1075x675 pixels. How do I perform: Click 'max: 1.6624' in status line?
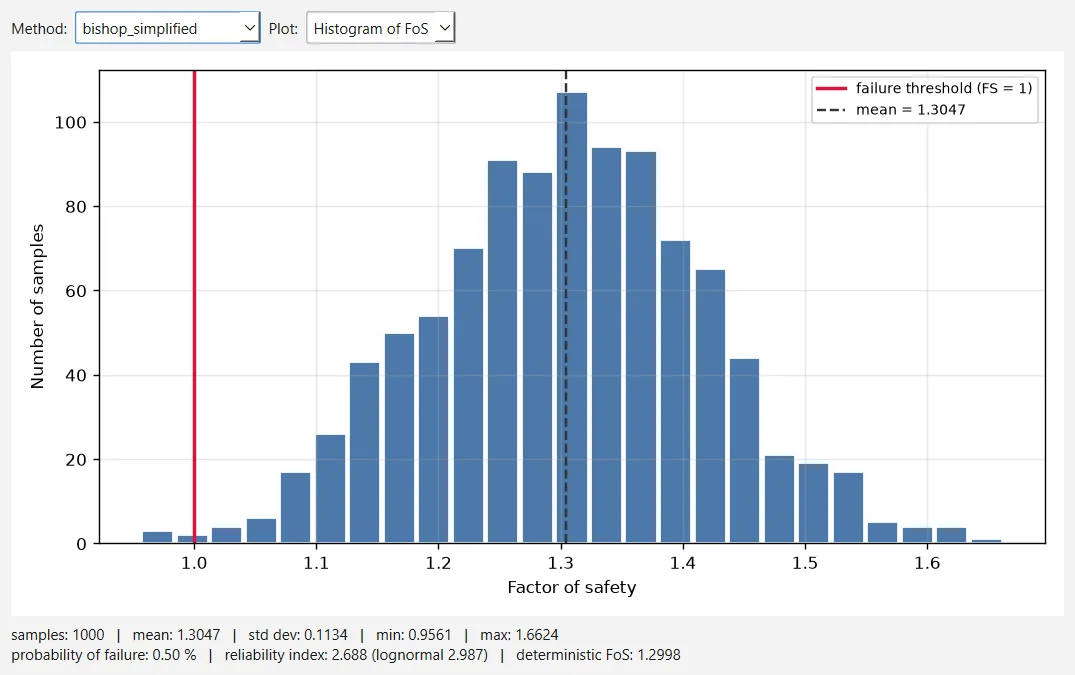(x=519, y=635)
